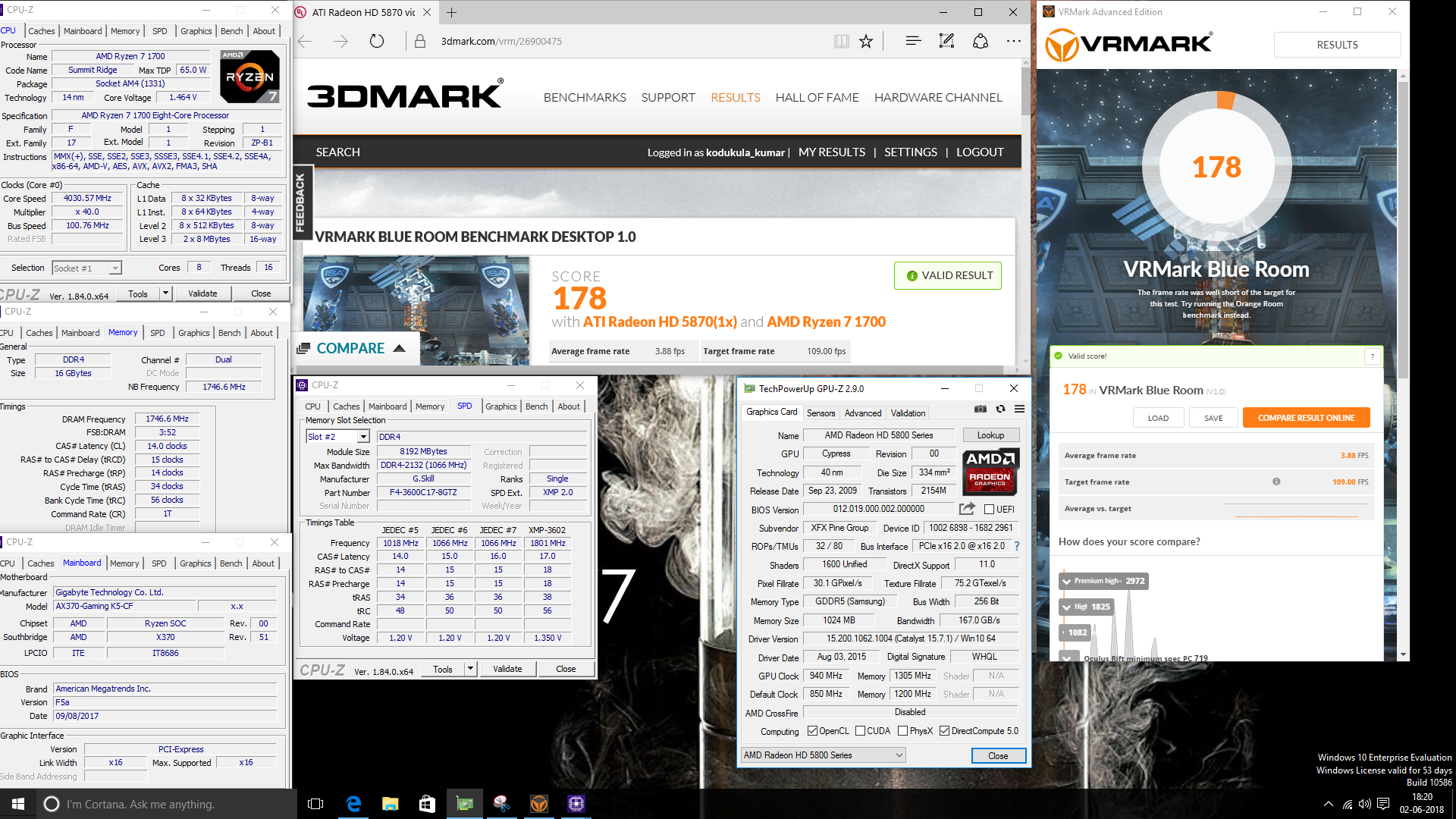Go back in the Edge browser
The height and width of the screenshot is (819, 1456).
[305, 42]
